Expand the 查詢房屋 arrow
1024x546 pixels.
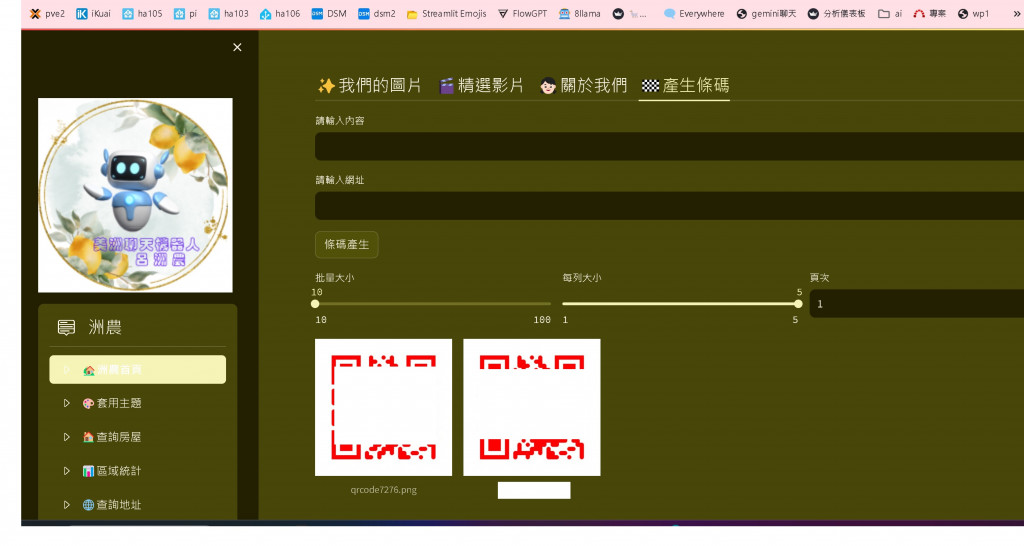[67, 437]
